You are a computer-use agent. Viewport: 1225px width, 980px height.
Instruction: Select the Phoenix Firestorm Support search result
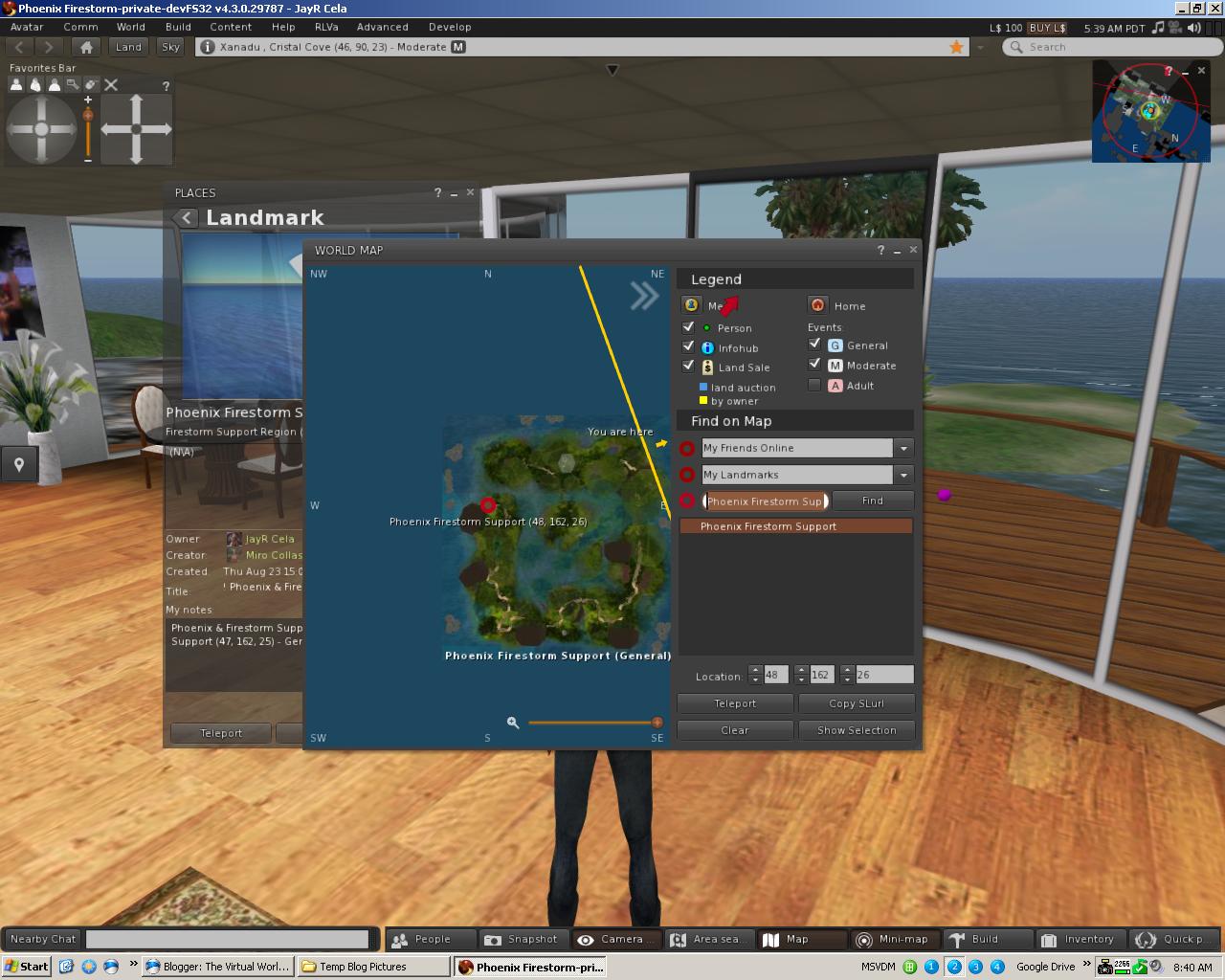point(796,526)
